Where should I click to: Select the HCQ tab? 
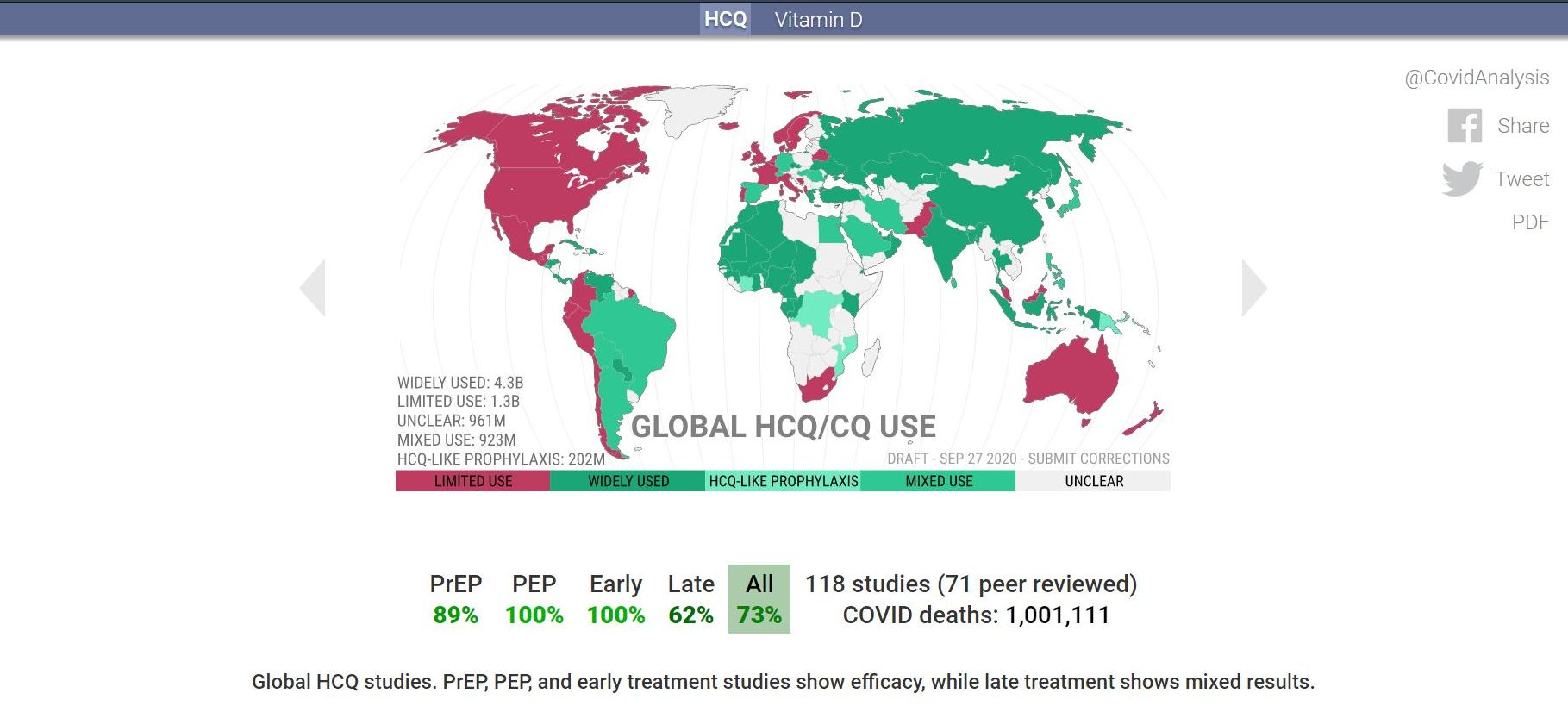pyautogui.click(x=725, y=20)
